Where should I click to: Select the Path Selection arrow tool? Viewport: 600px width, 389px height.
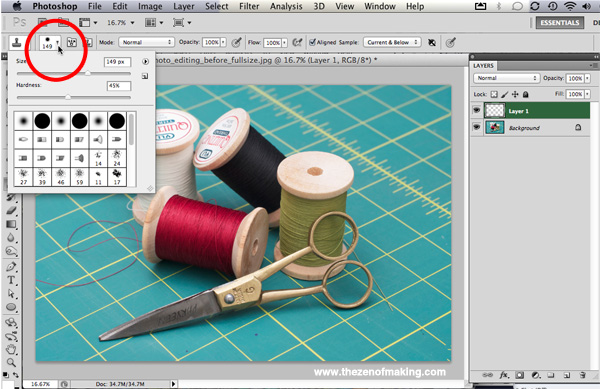(x=11, y=294)
